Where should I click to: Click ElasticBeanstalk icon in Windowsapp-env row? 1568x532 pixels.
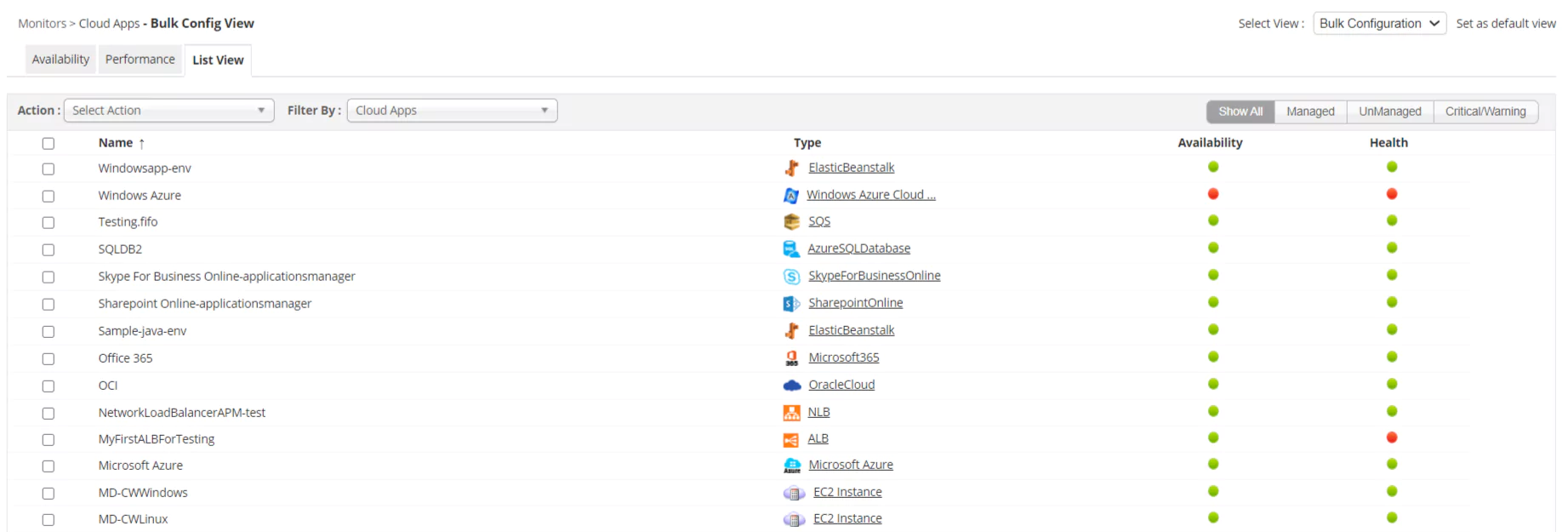[791, 168]
